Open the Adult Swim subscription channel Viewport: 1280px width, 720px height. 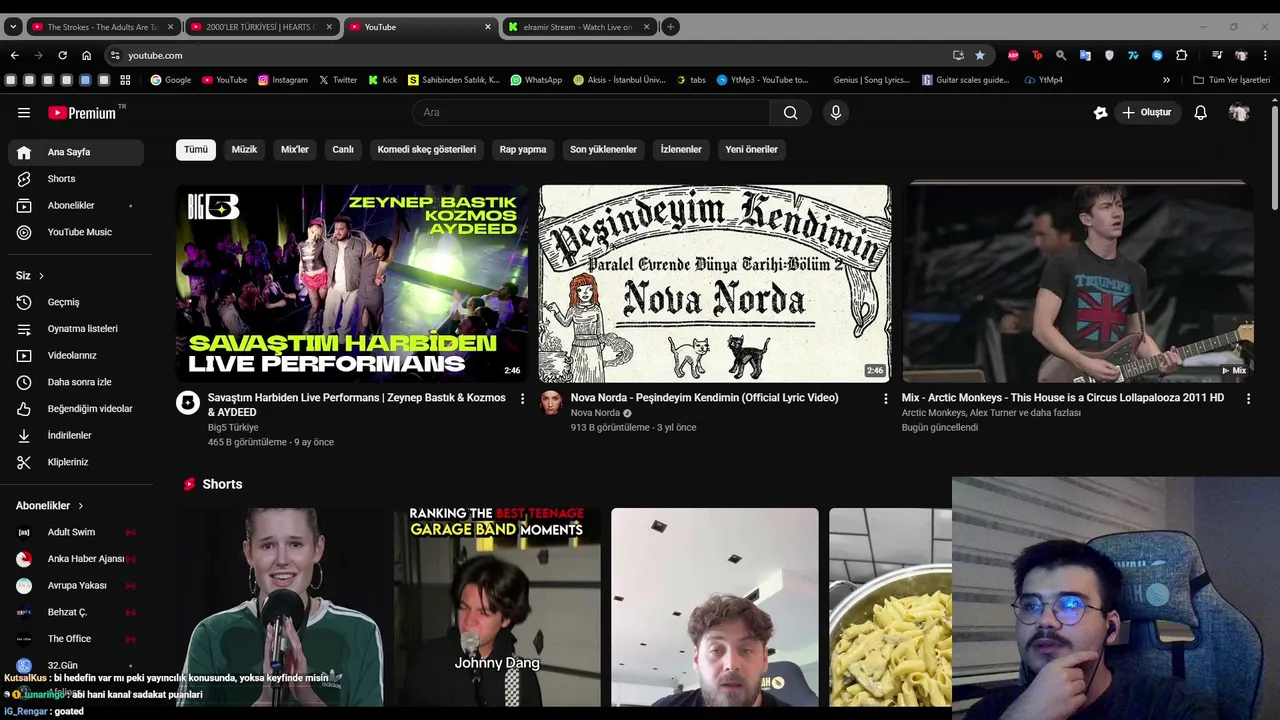[x=76, y=532]
